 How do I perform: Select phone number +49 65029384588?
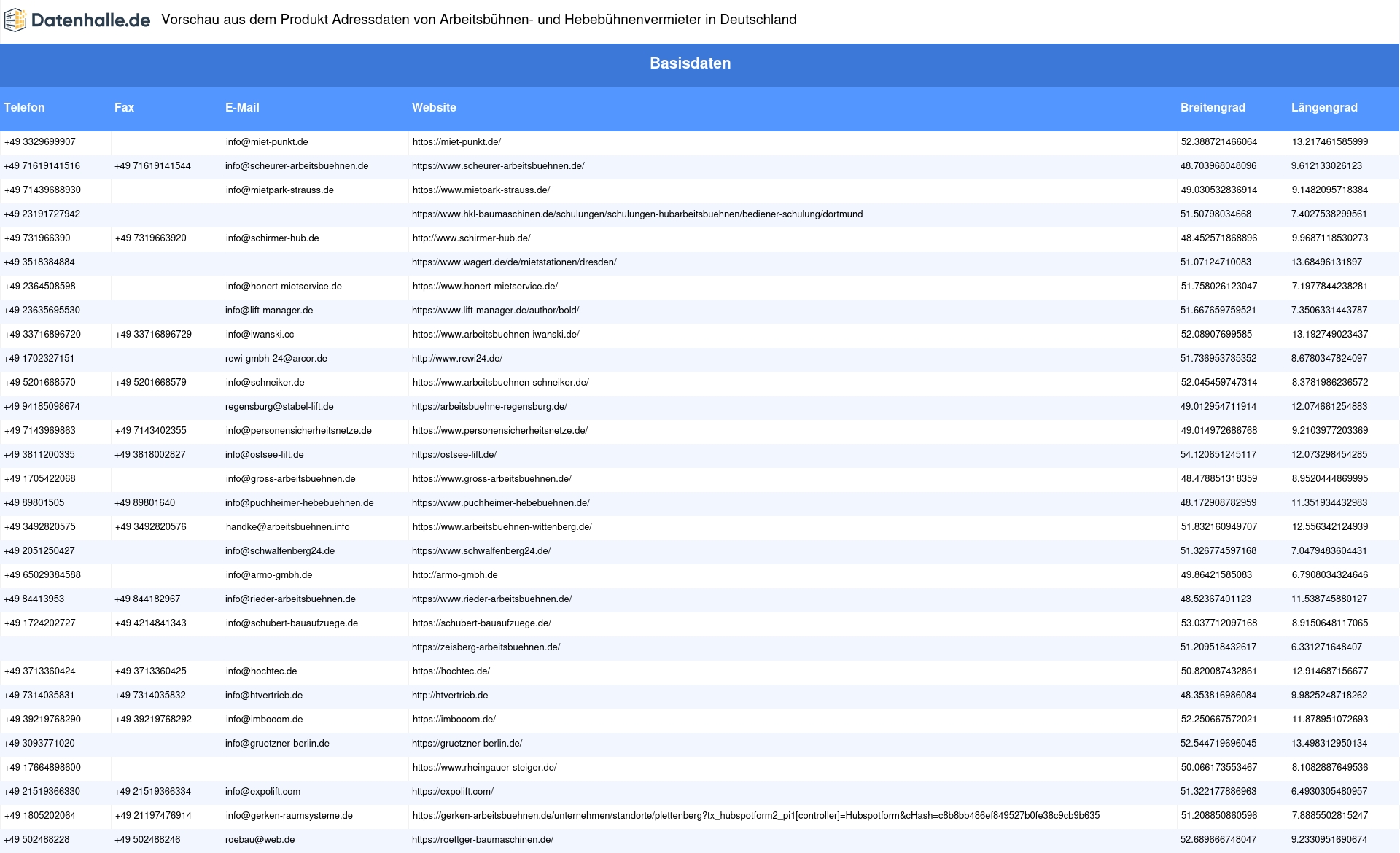coord(42,575)
